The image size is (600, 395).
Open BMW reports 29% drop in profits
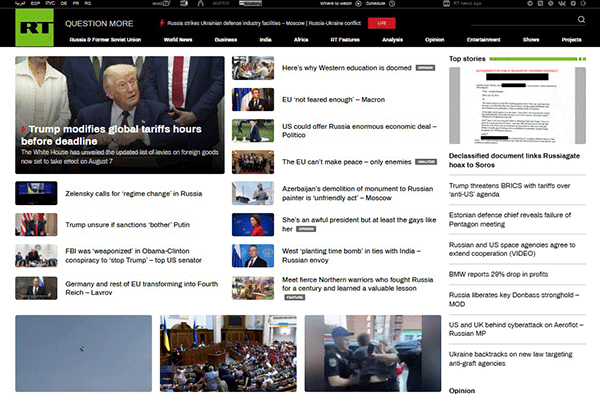pos(498,274)
